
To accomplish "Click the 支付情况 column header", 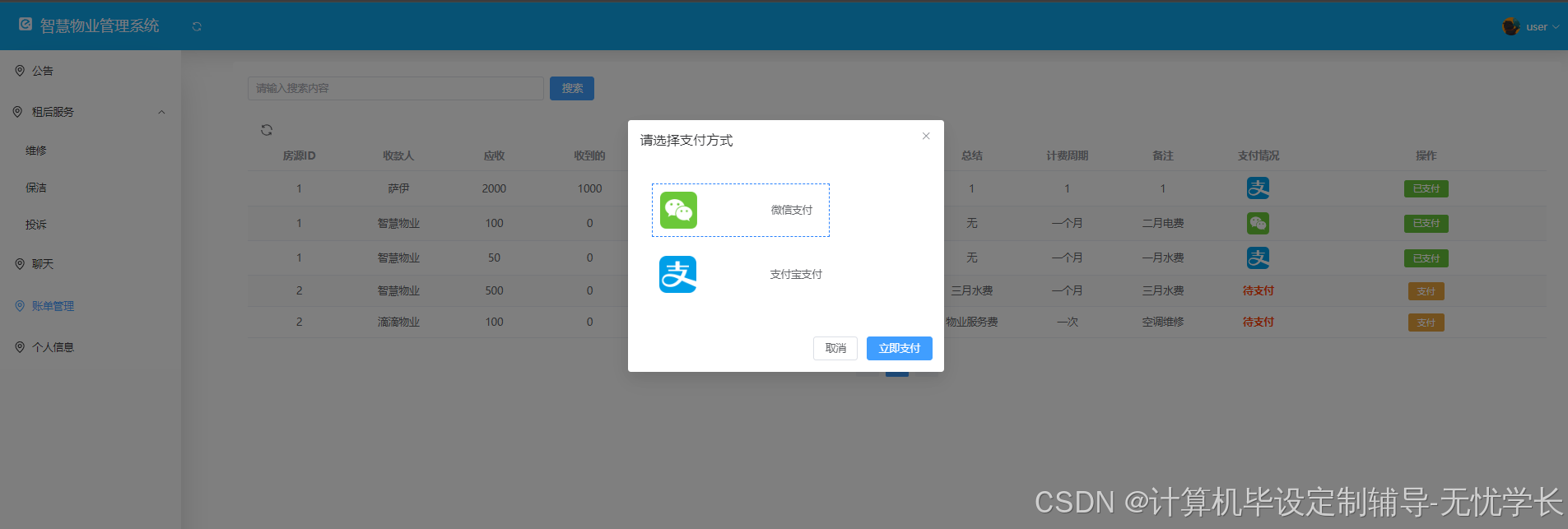I will pos(1258,155).
